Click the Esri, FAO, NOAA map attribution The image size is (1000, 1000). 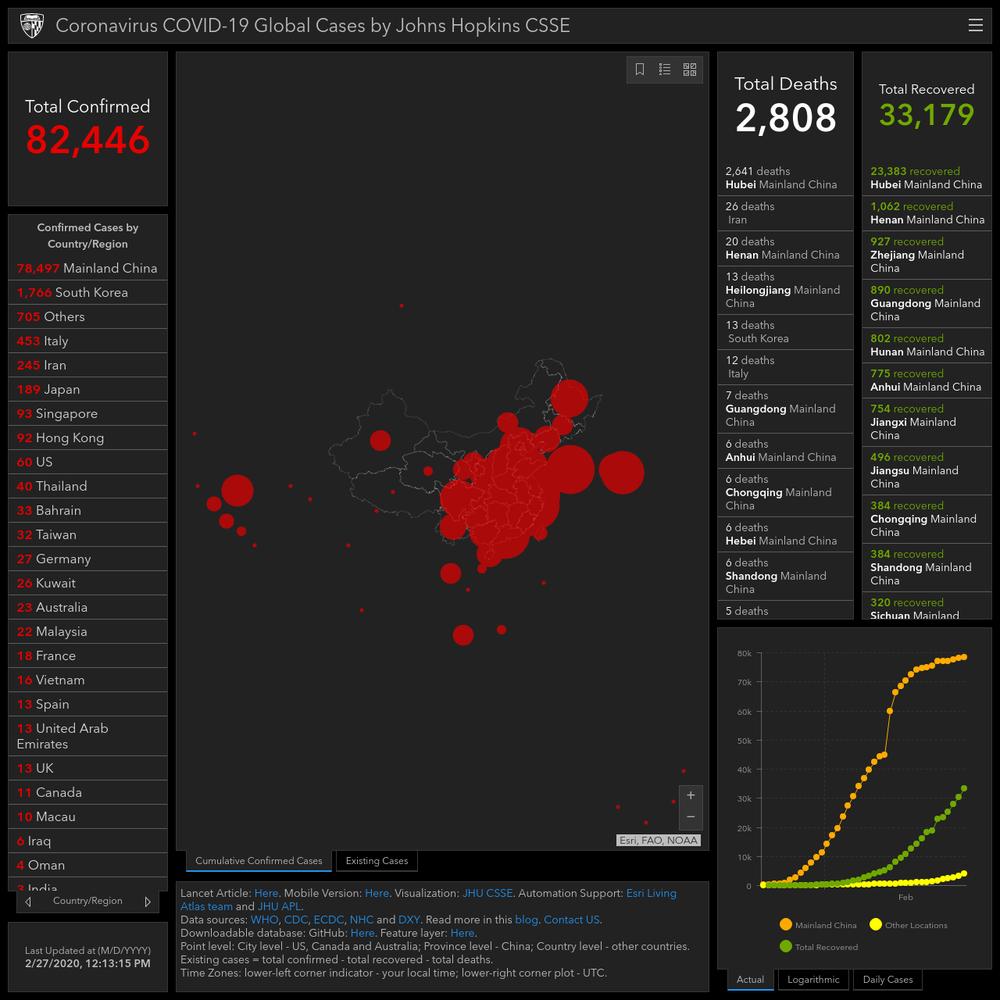coord(658,841)
